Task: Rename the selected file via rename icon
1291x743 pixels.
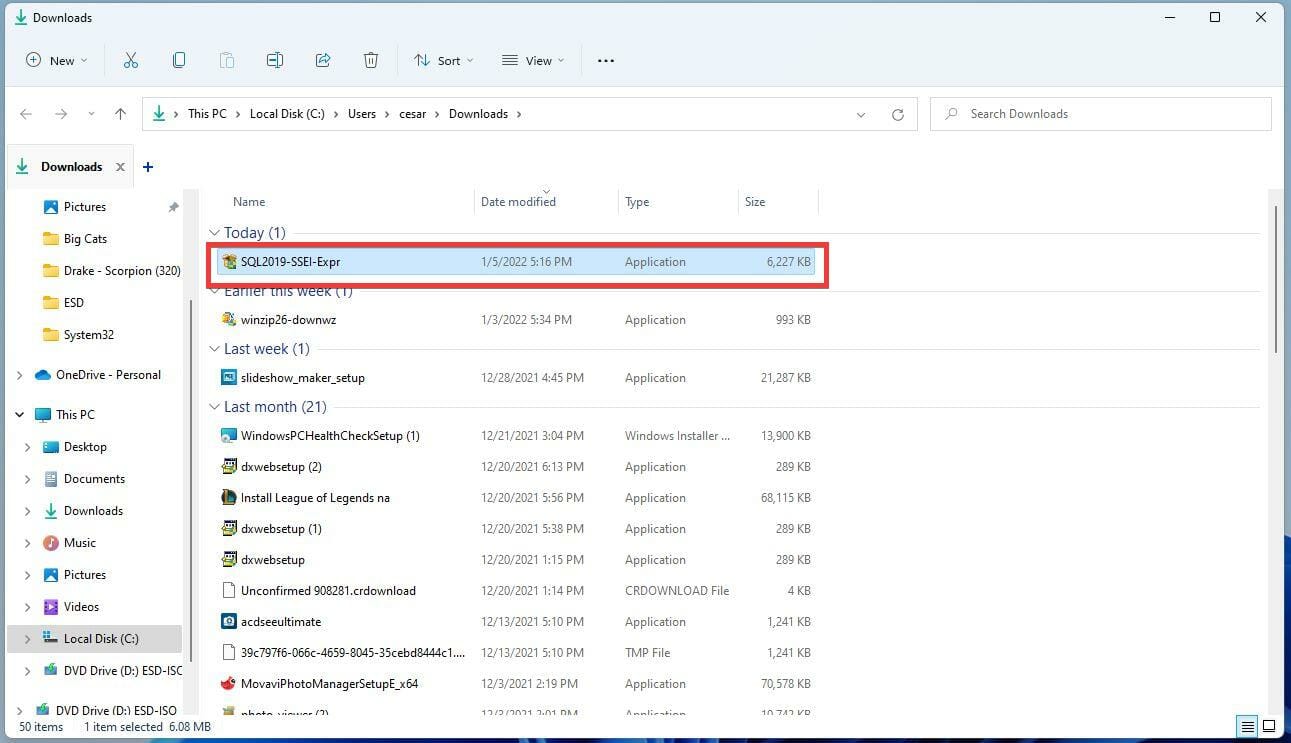Action: (275, 60)
